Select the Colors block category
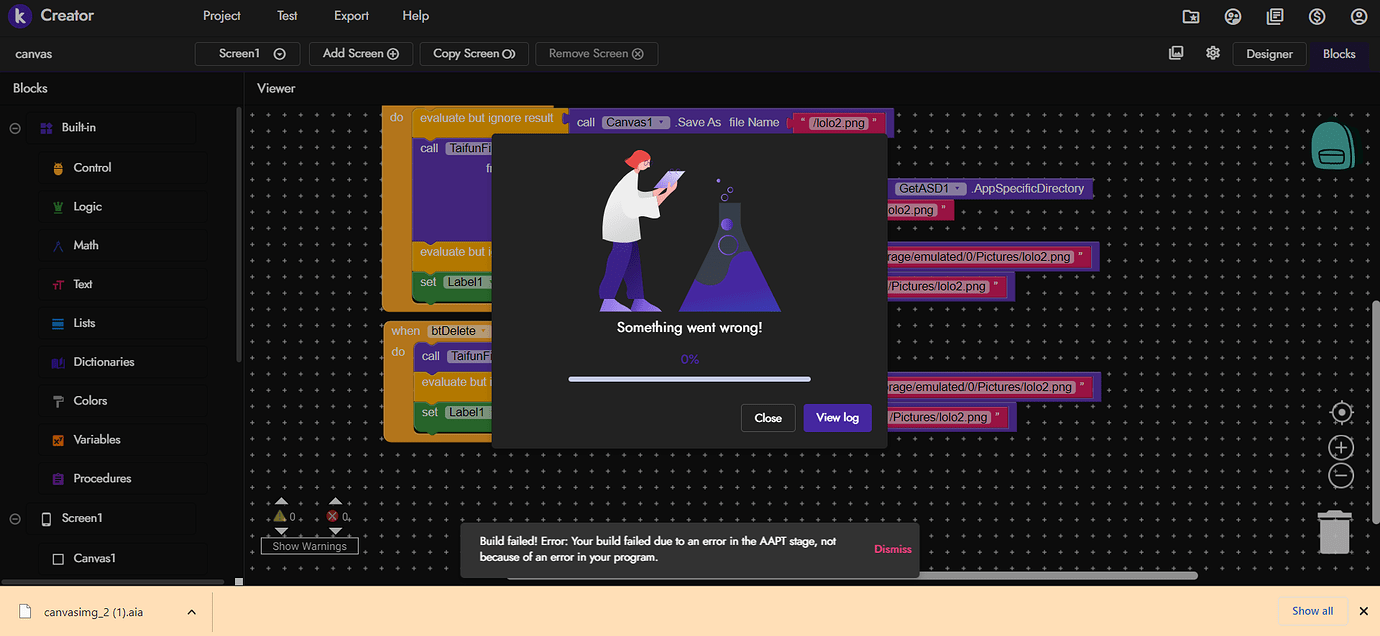Viewport: 1380px width, 636px height. pyautogui.click(x=90, y=401)
